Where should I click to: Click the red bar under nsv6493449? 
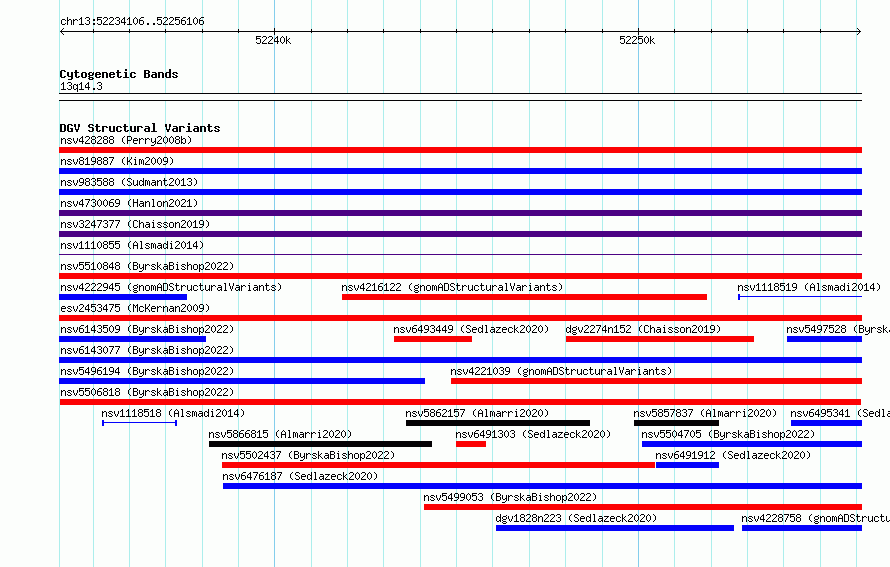(433, 339)
